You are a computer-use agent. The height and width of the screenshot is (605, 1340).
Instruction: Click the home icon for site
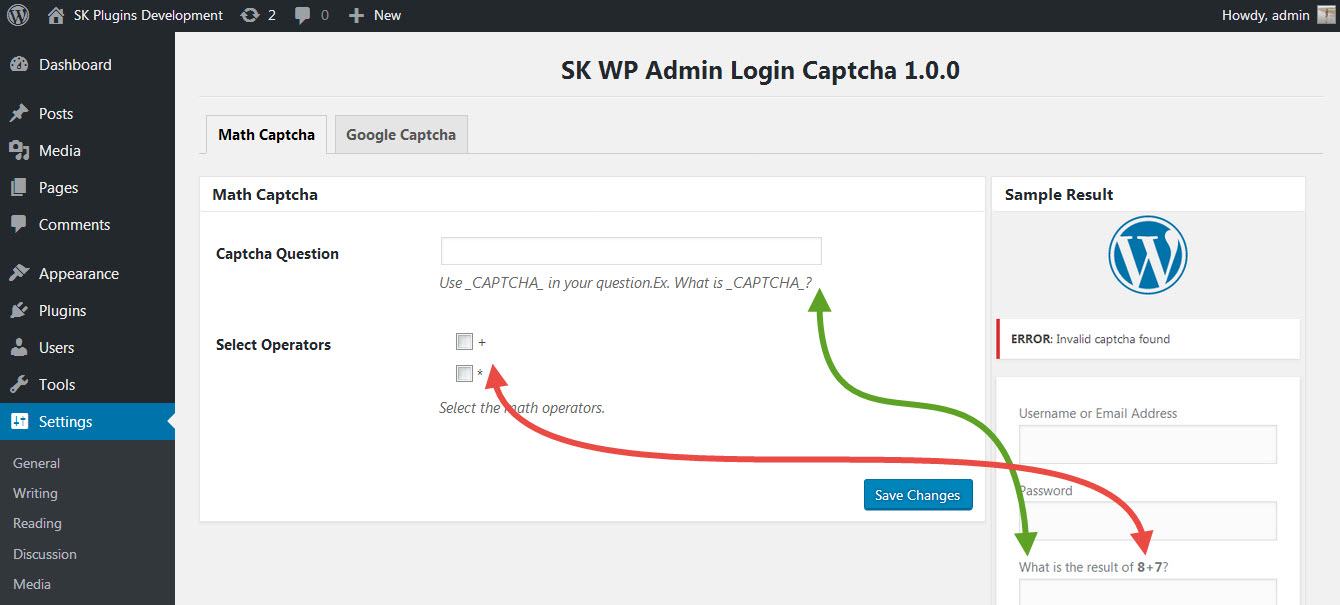[x=56, y=15]
